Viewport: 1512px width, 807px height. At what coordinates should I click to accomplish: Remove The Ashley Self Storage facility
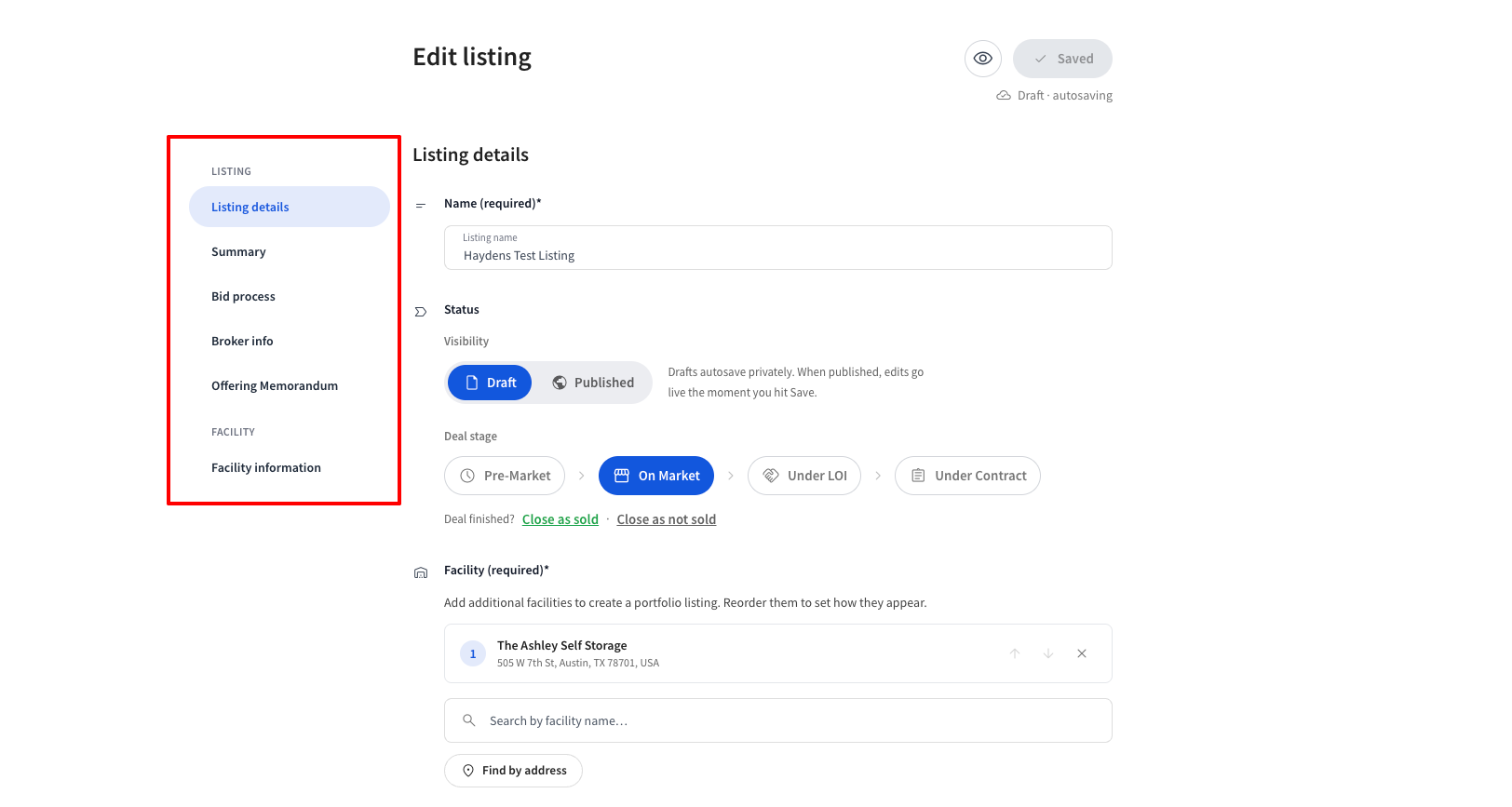point(1082,653)
